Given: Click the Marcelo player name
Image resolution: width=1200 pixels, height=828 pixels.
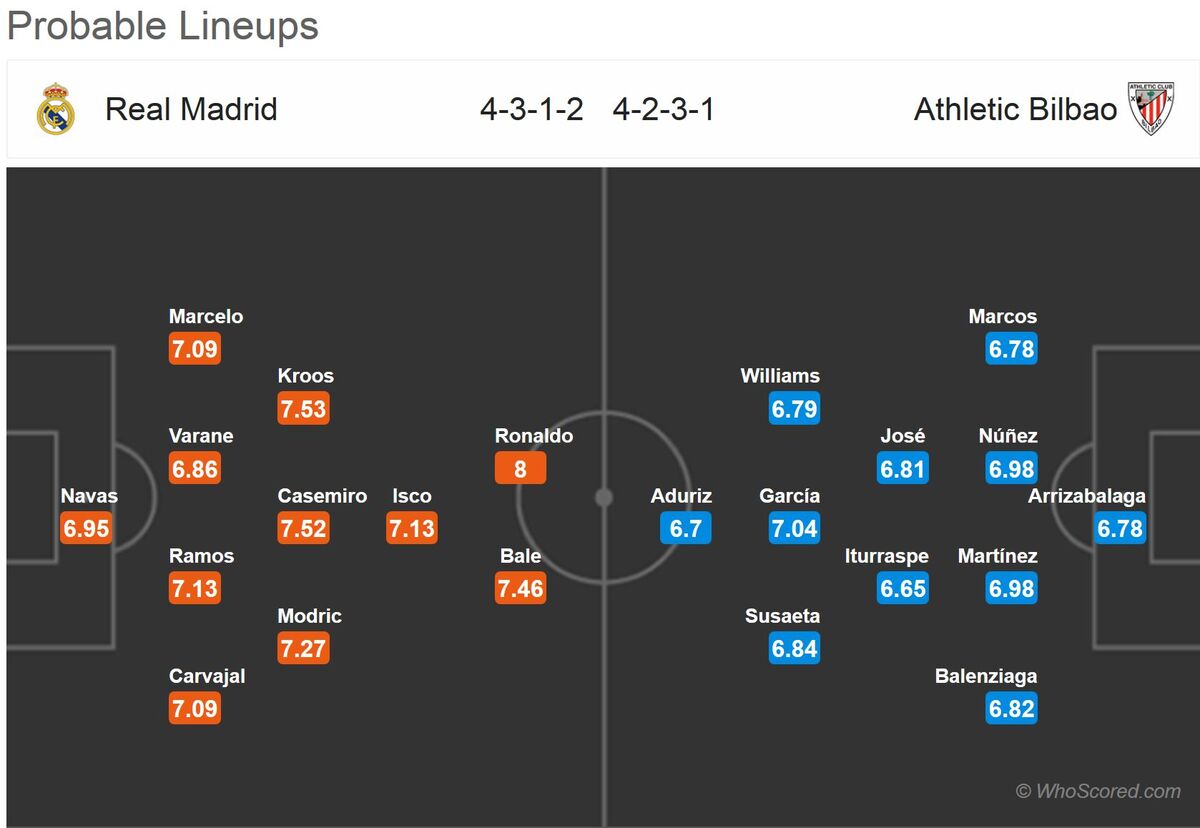Looking at the screenshot, I should tap(206, 316).
